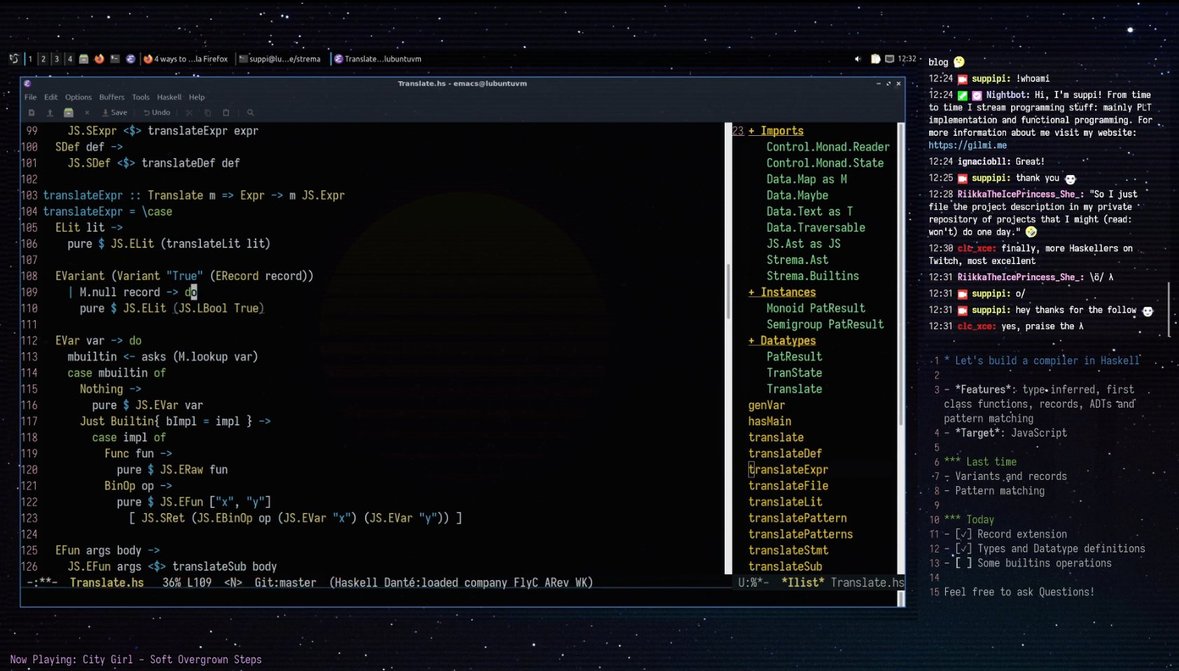Click the New File icon in Emacs toolbar
1179x671 pixels.
[x=31, y=113]
